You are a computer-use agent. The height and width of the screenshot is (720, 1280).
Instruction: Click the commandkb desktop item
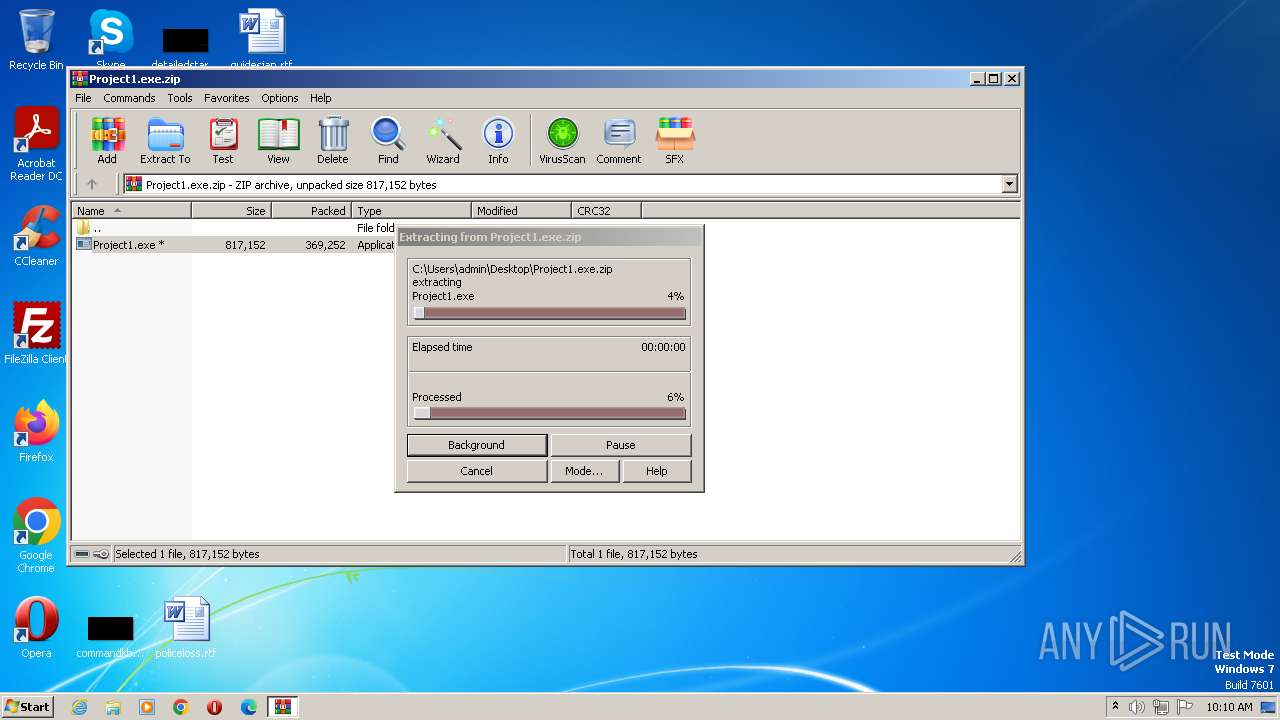pyautogui.click(x=110, y=637)
